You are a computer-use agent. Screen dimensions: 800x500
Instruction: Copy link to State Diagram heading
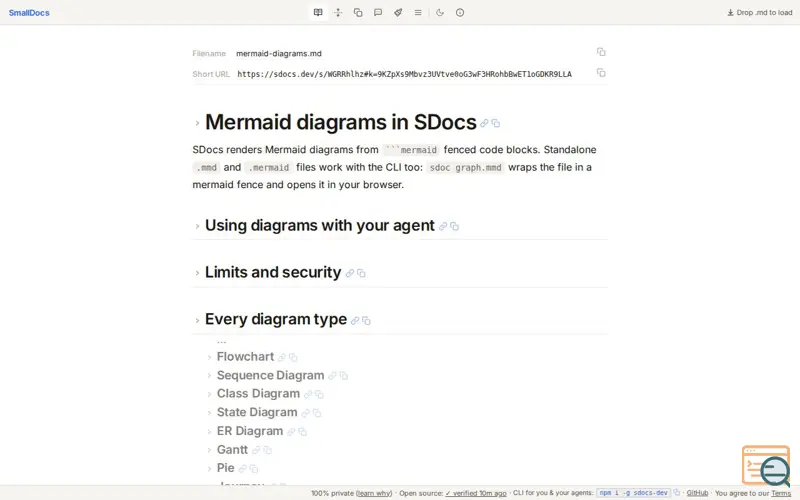[305, 413]
